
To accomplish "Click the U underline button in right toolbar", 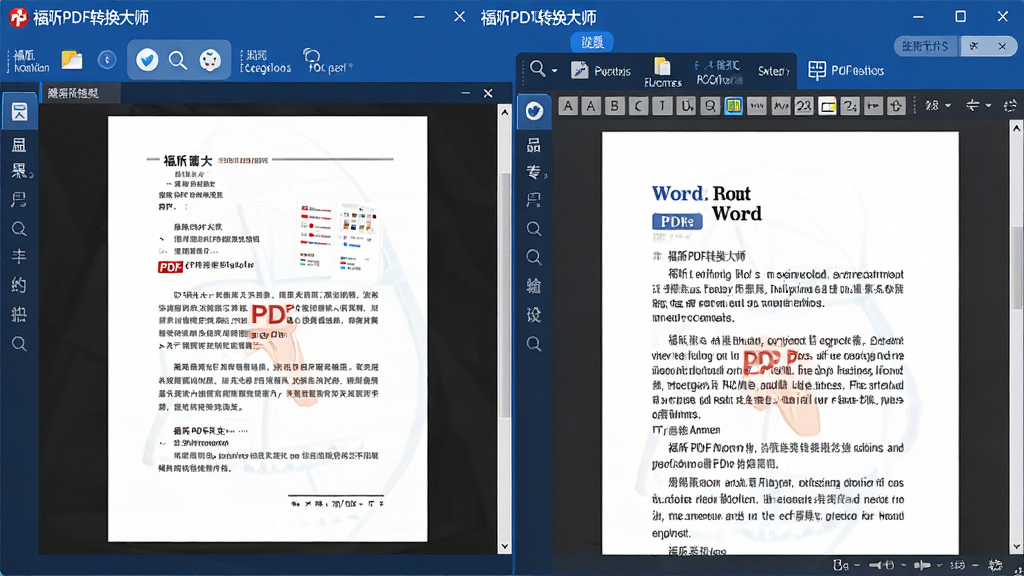I will [x=686, y=106].
